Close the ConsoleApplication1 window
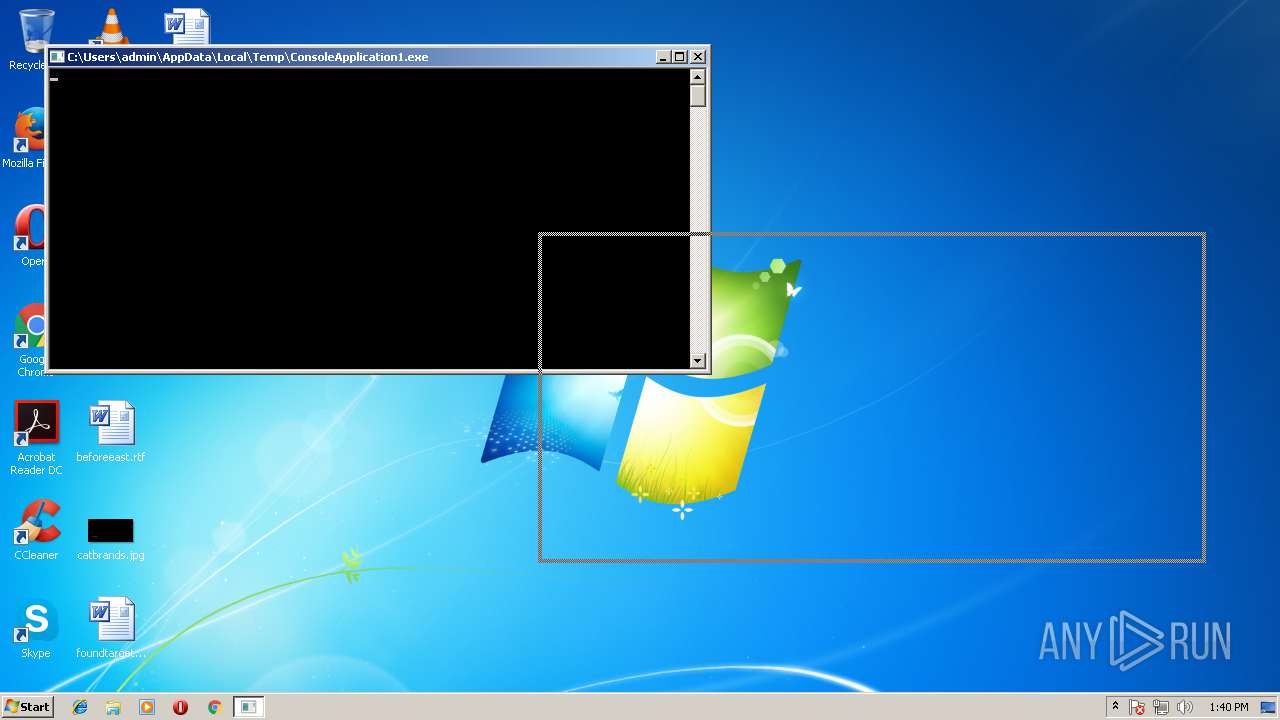1280x720 pixels. [698, 57]
